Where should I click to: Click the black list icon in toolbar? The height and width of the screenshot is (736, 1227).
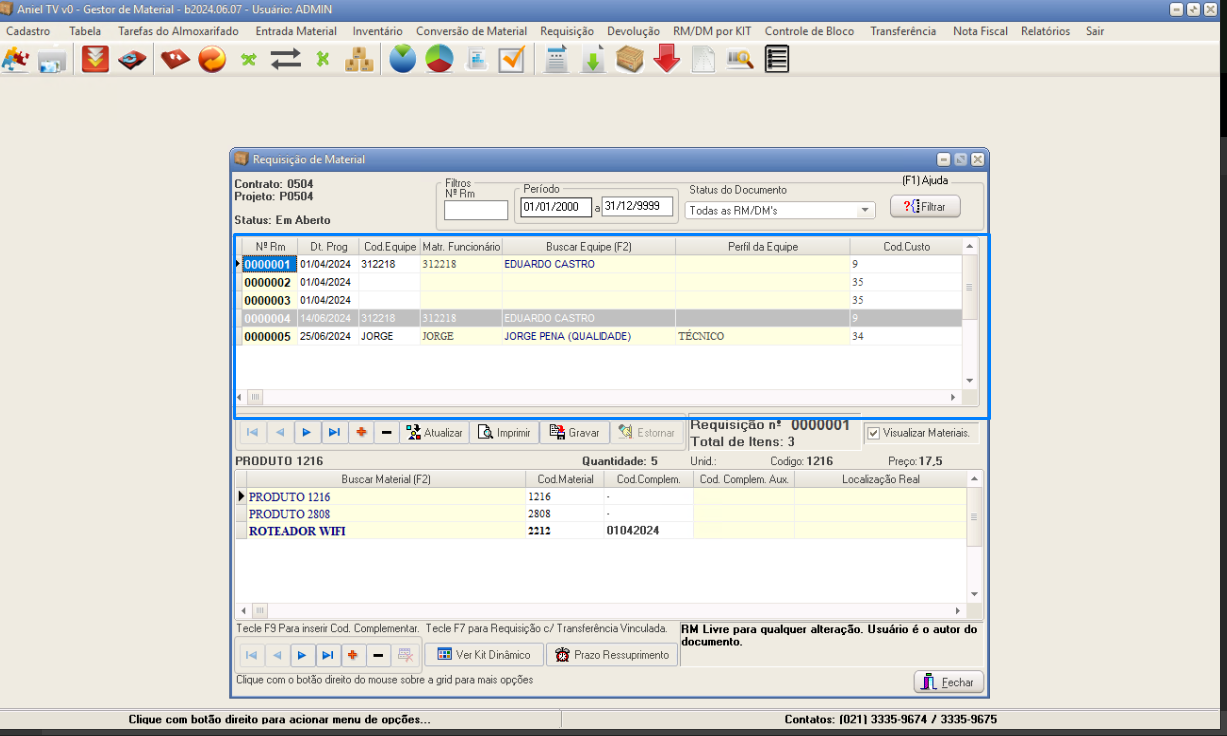(x=776, y=60)
